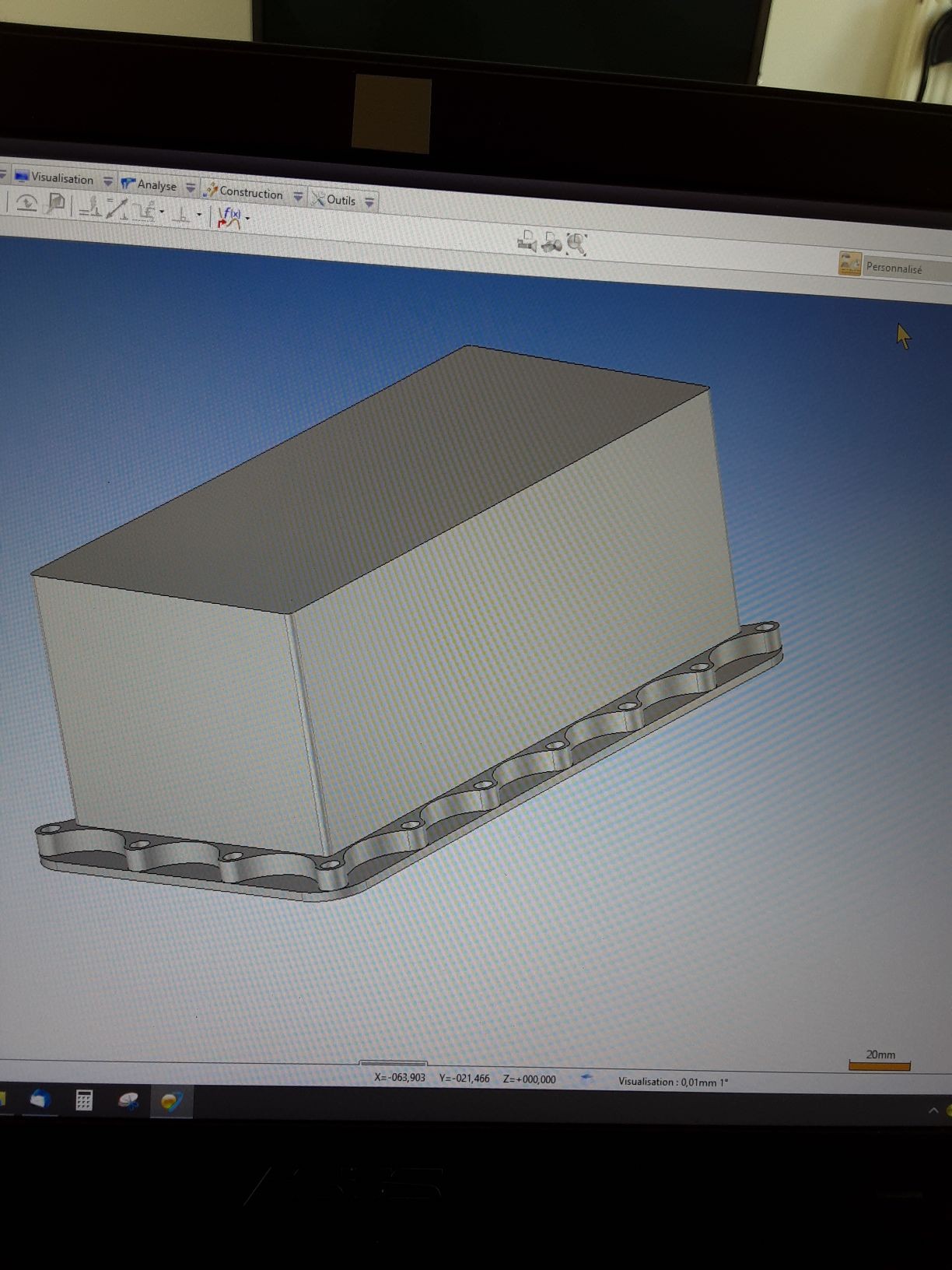
Task: Select the perpendicular base tool icon
Action: (181, 214)
